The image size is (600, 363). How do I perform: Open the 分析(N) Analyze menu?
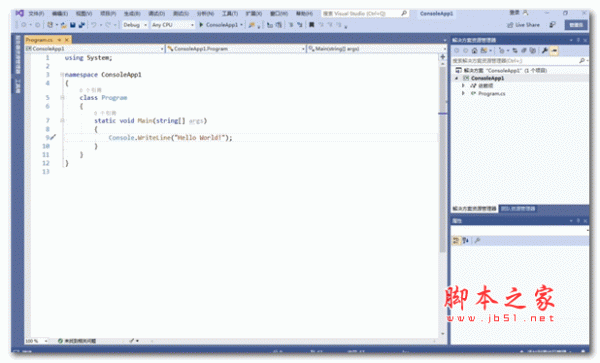tap(205, 14)
